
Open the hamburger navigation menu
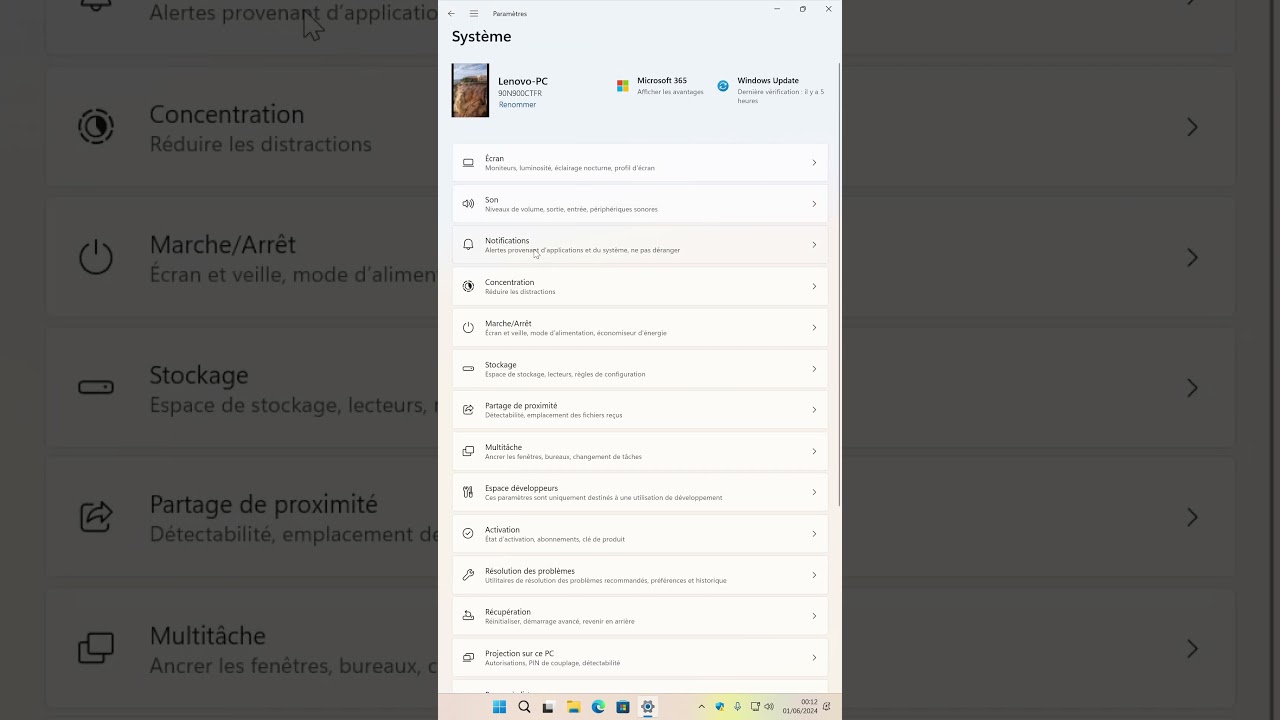474,14
